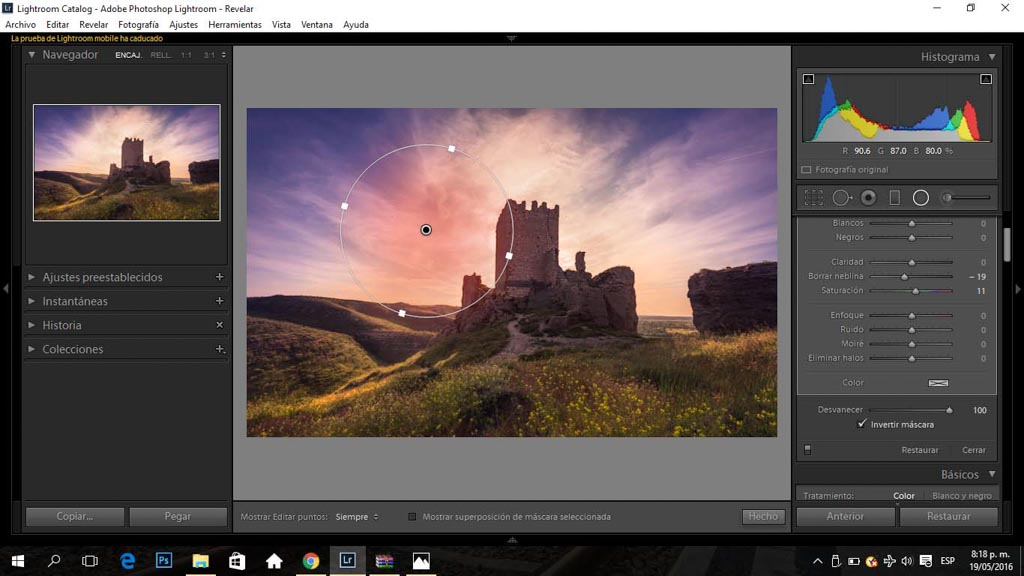Open the Fotografía menu
The height and width of the screenshot is (576, 1024).
138,24
